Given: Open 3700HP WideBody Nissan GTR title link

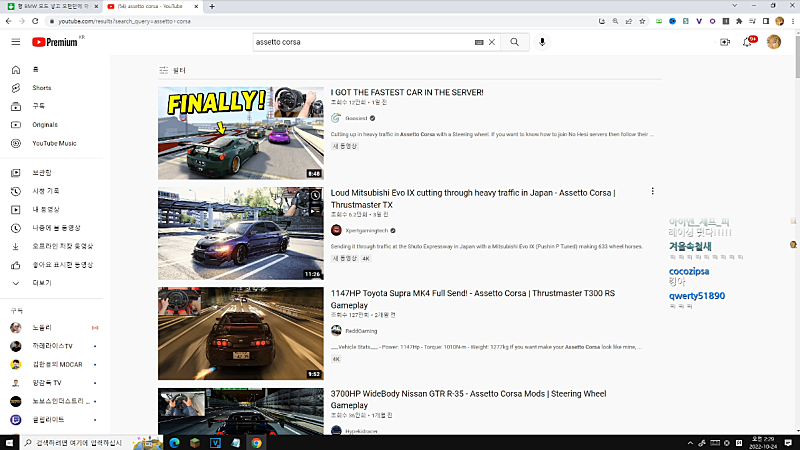Looking at the screenshot, I should 468,399.
